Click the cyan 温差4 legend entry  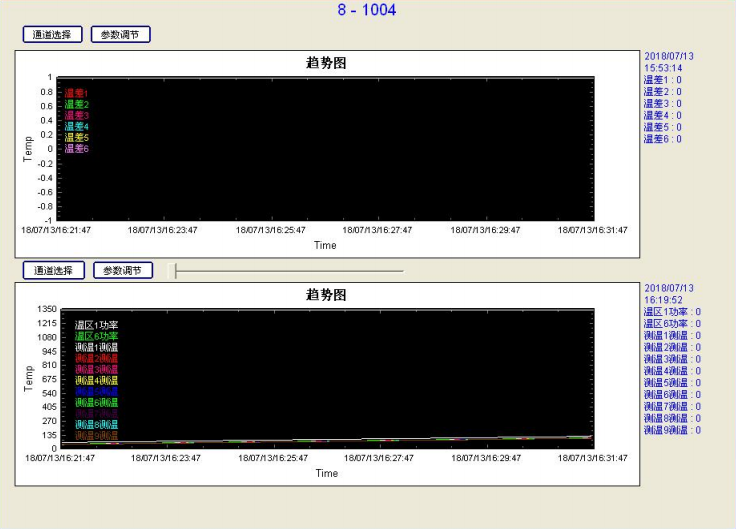pyautogui.click(x=77, y=126)
